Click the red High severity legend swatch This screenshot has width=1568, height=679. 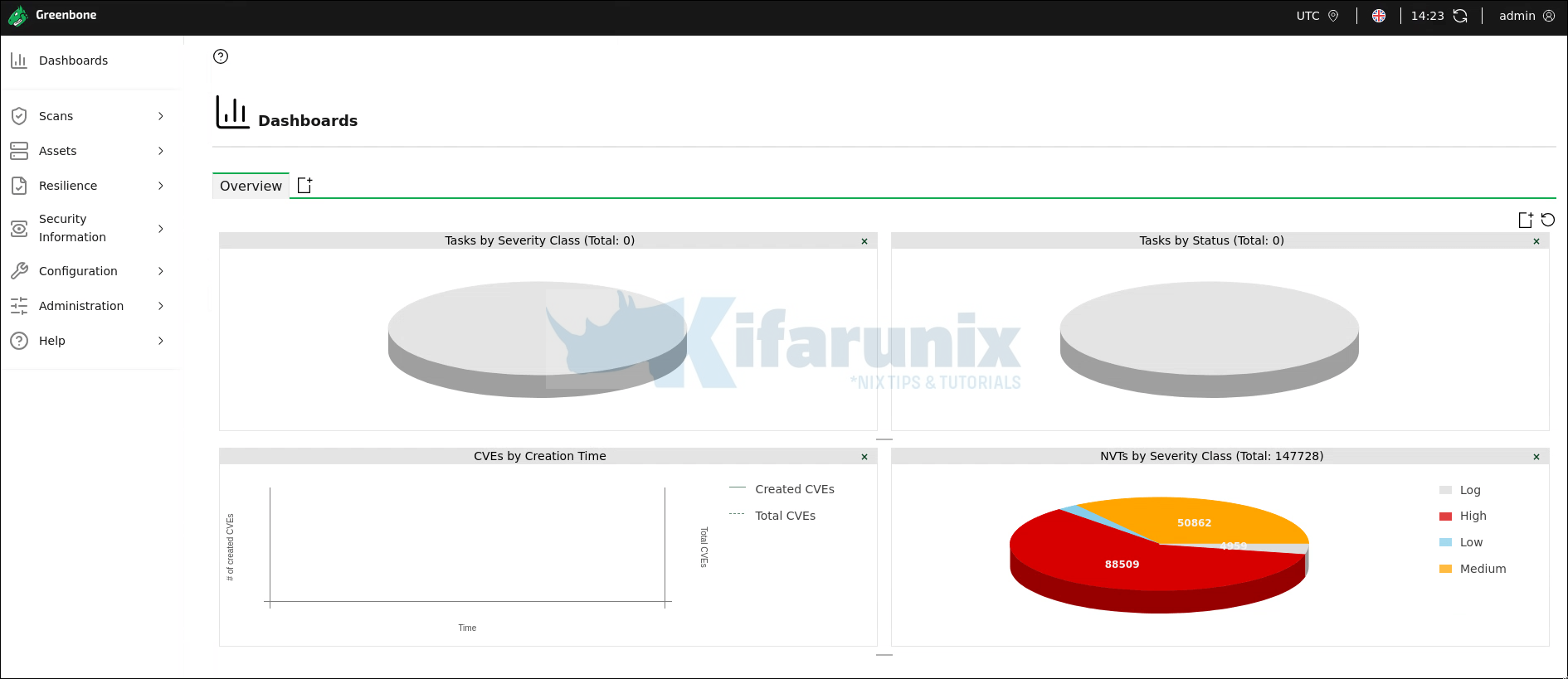point(1445,517)
